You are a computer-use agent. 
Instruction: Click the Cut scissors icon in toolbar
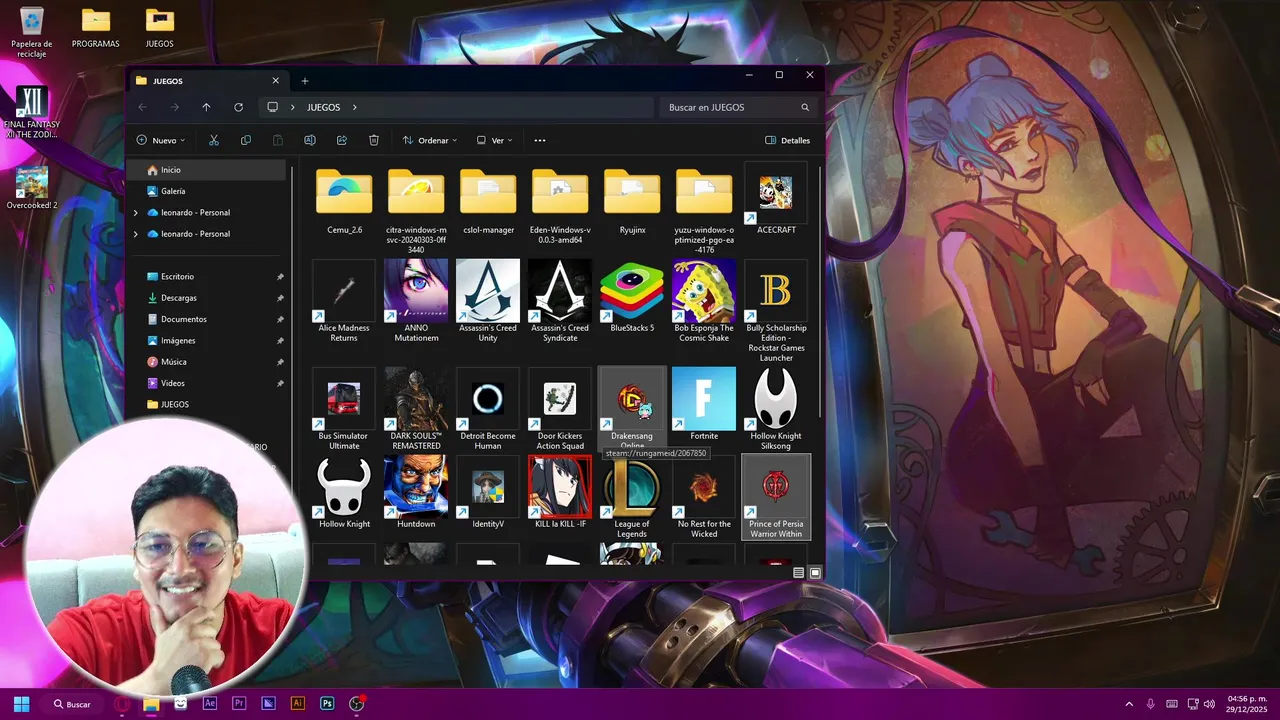[x=214, y=140]
